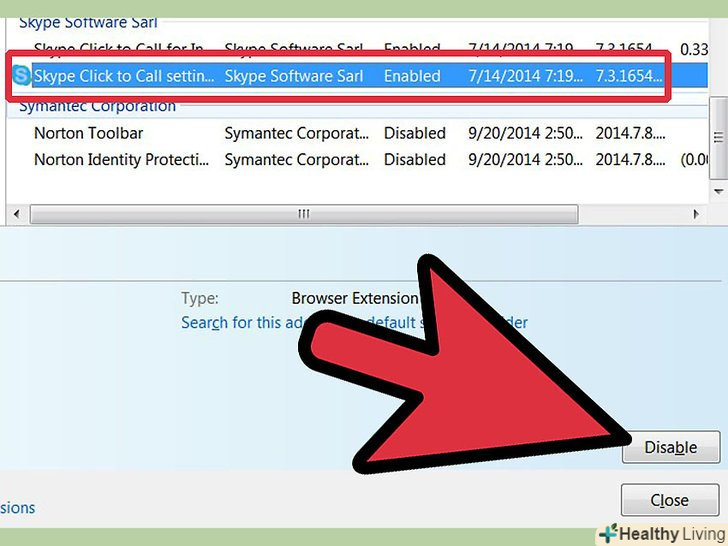Viewport: 728px width, 546px height.
Task: Click the Skype Software Sarl group header
Action: tap(88, 22)
